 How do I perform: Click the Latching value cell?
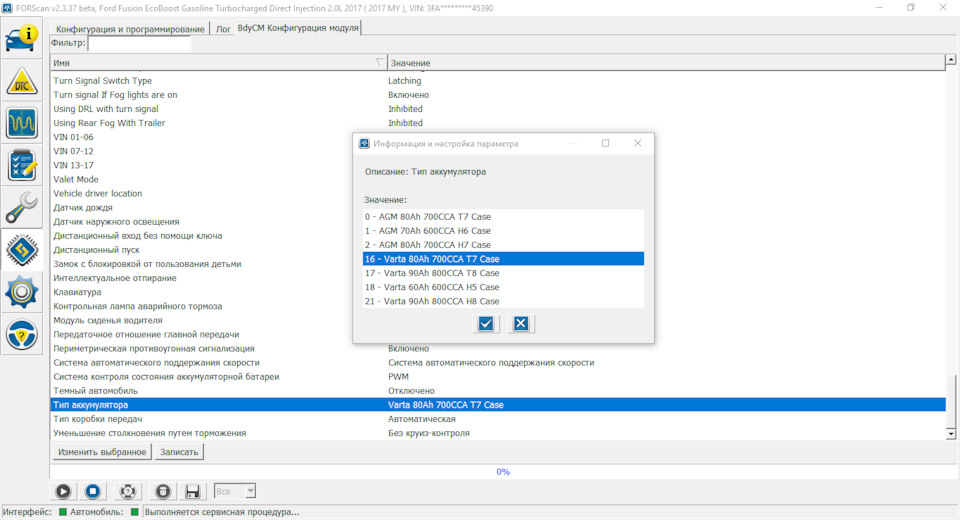(405, 81)
